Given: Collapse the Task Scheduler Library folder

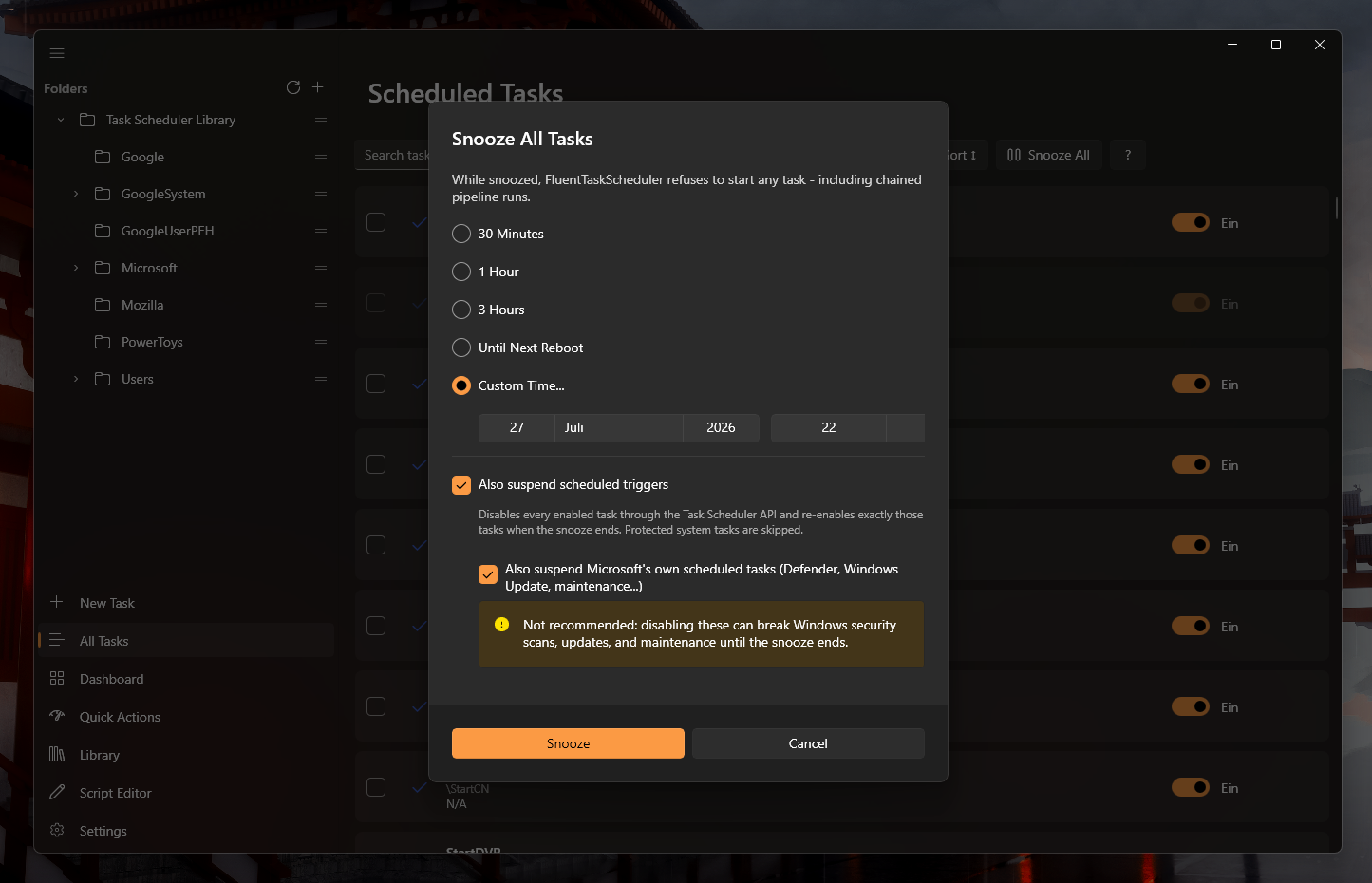Looking at the screenshot, I should pos(61,120).
